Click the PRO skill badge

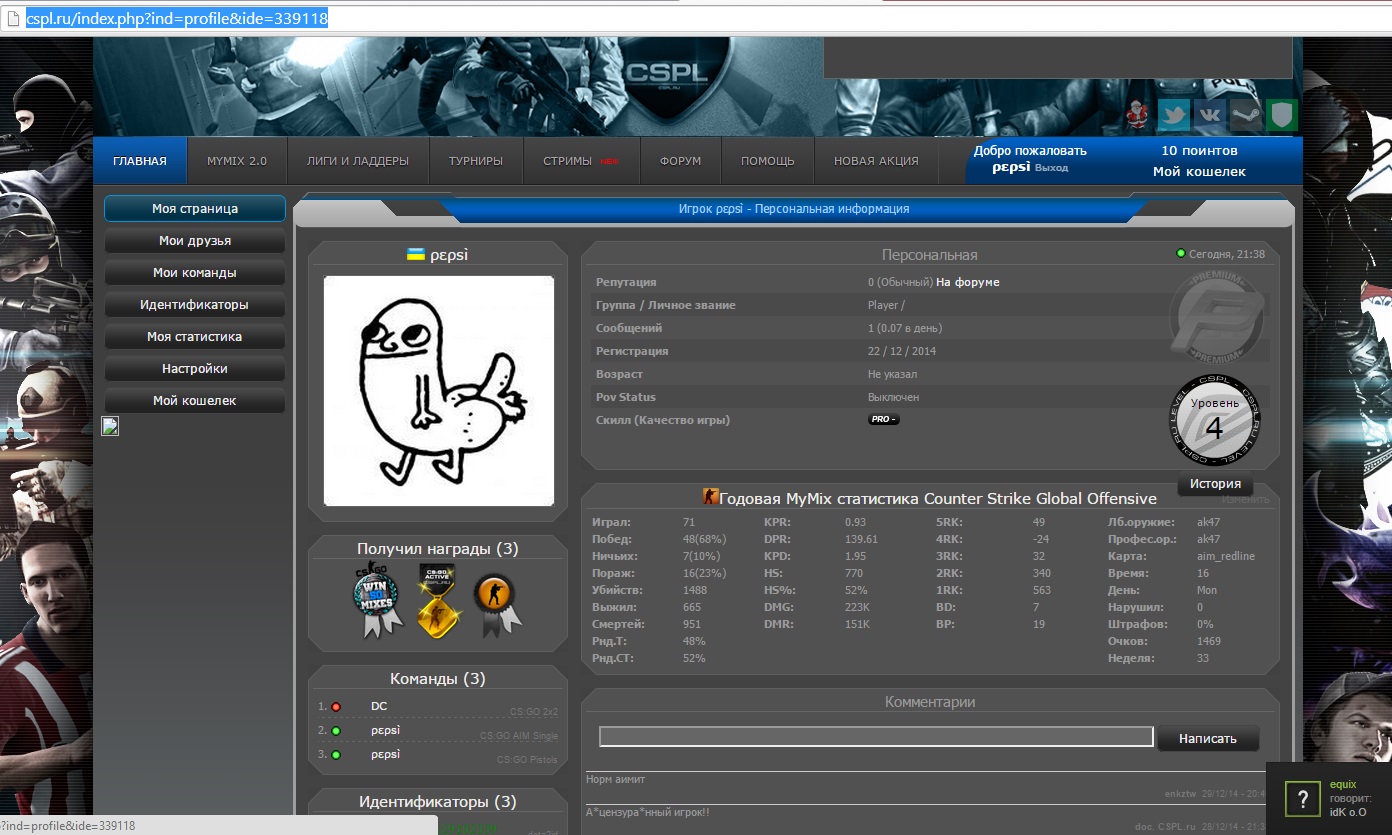click(884, 420)
